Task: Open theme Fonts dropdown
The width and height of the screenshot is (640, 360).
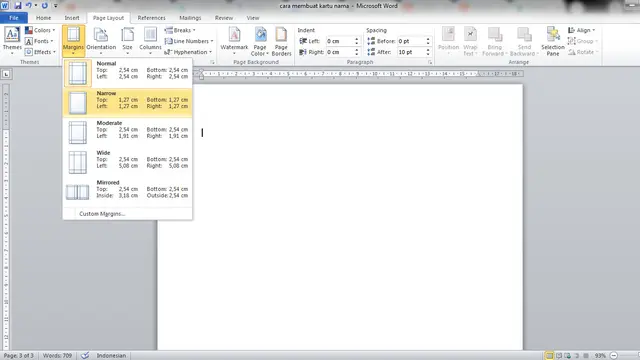Action: (39, 41)
